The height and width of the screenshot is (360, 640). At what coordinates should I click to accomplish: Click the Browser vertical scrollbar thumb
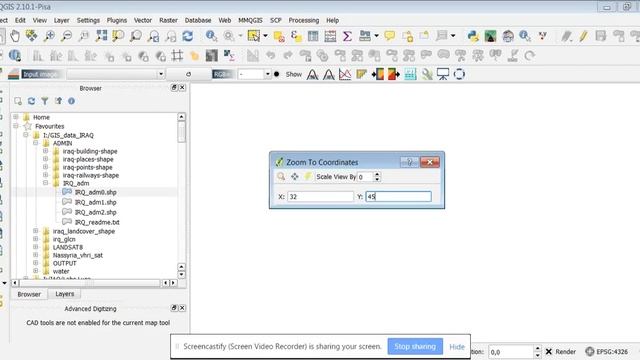click(182, 132)
